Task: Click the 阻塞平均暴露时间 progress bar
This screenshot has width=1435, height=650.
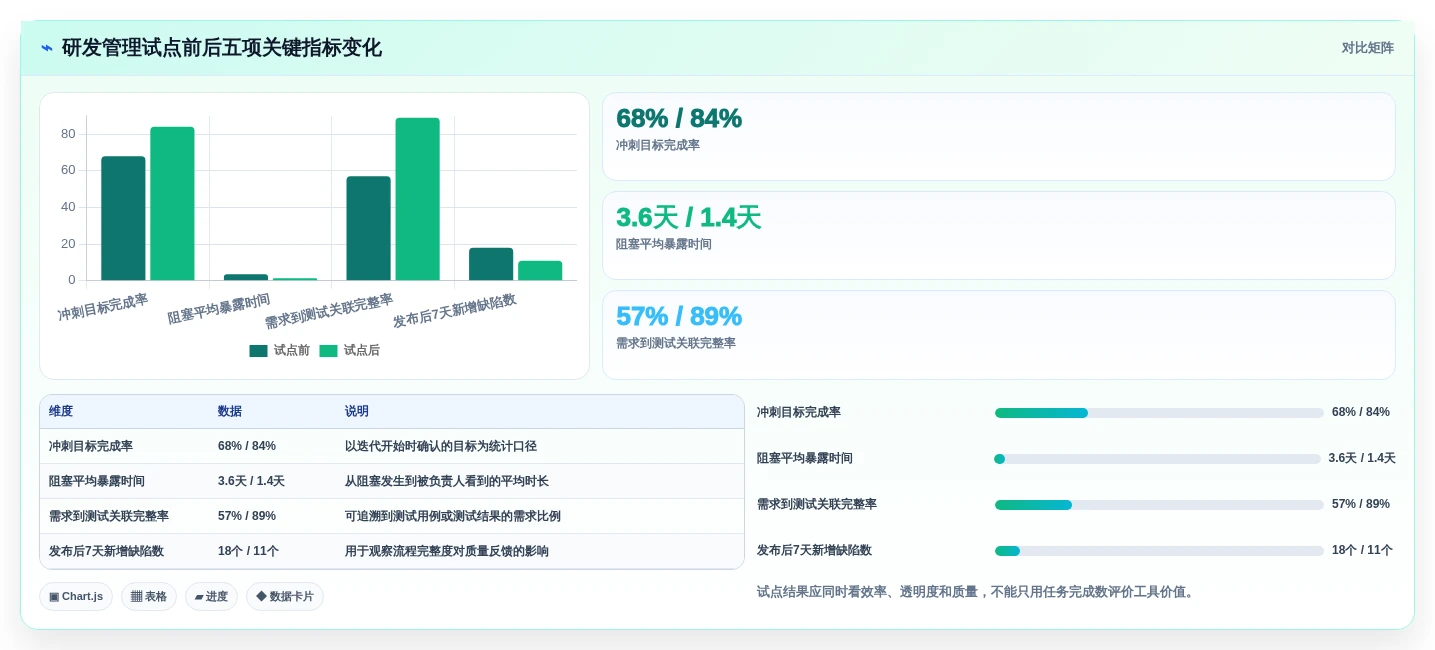Action: (x=1158, y=459)
